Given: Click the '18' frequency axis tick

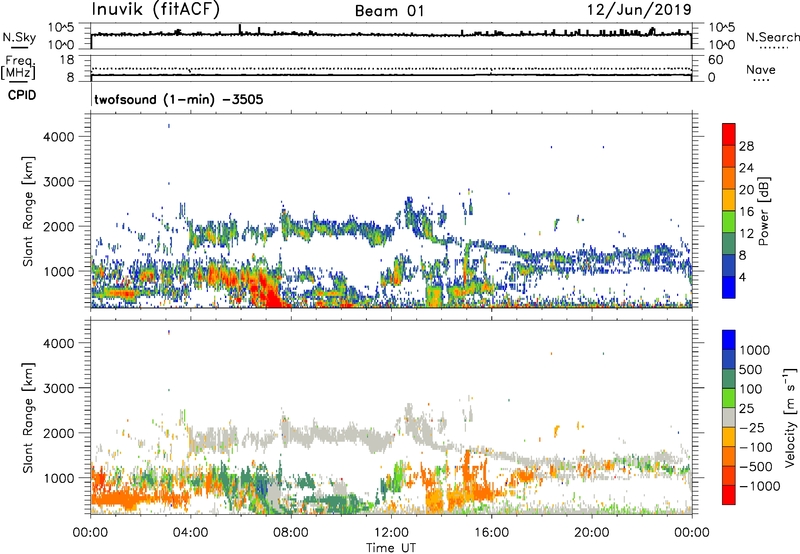Looking at the screenshot, I should (67, 60).
